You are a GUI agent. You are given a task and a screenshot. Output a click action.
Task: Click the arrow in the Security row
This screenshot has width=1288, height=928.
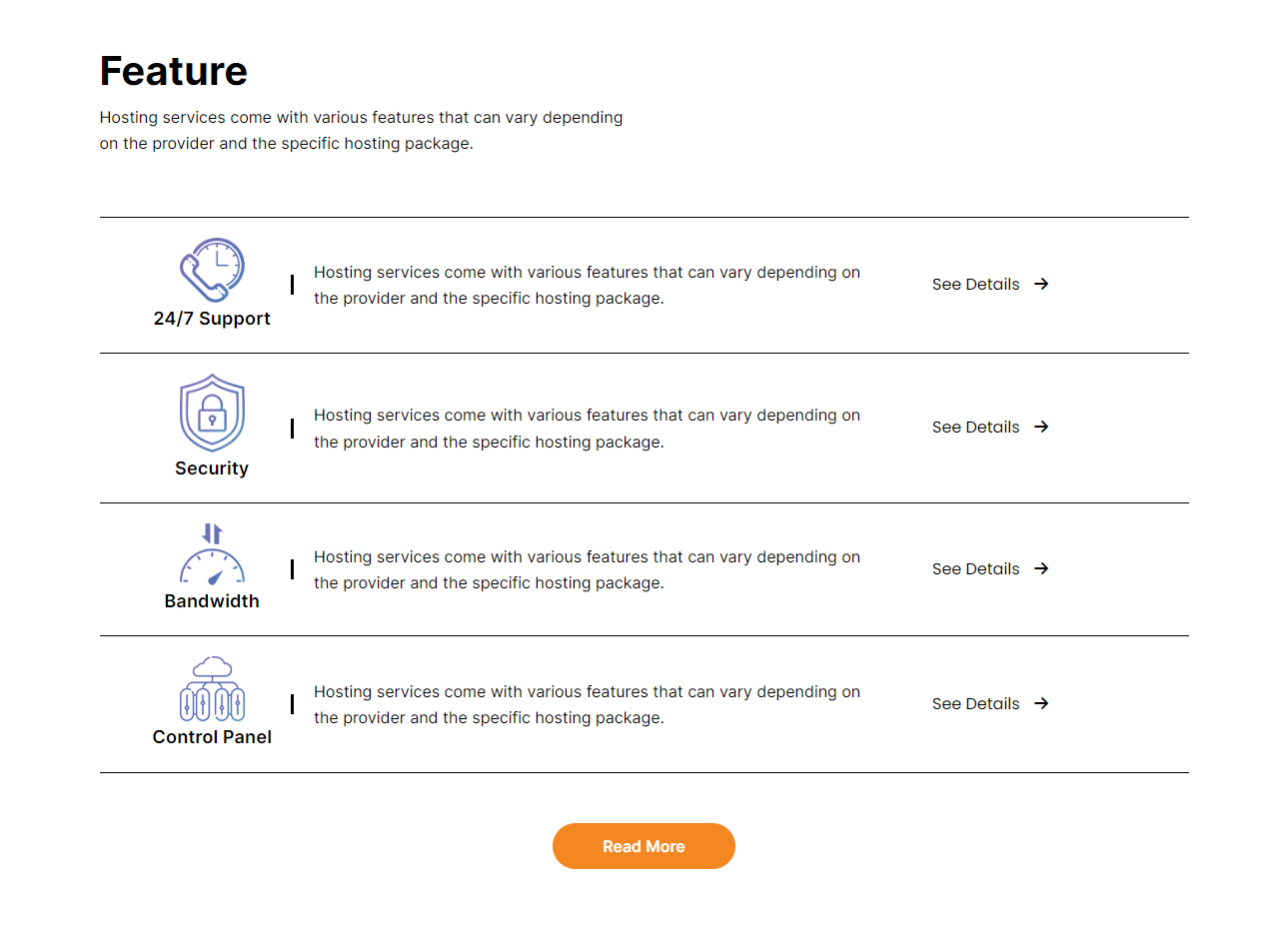pyautogui.click(x=1041, y=427)
